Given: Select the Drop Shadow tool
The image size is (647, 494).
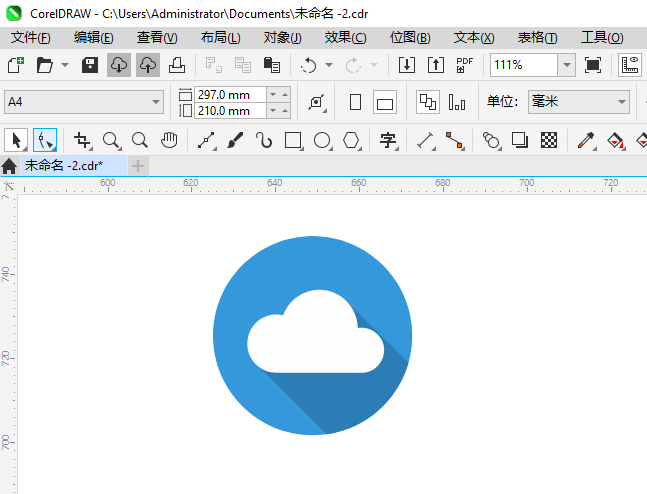Looking at the screenshot, I should pos(520,140).
